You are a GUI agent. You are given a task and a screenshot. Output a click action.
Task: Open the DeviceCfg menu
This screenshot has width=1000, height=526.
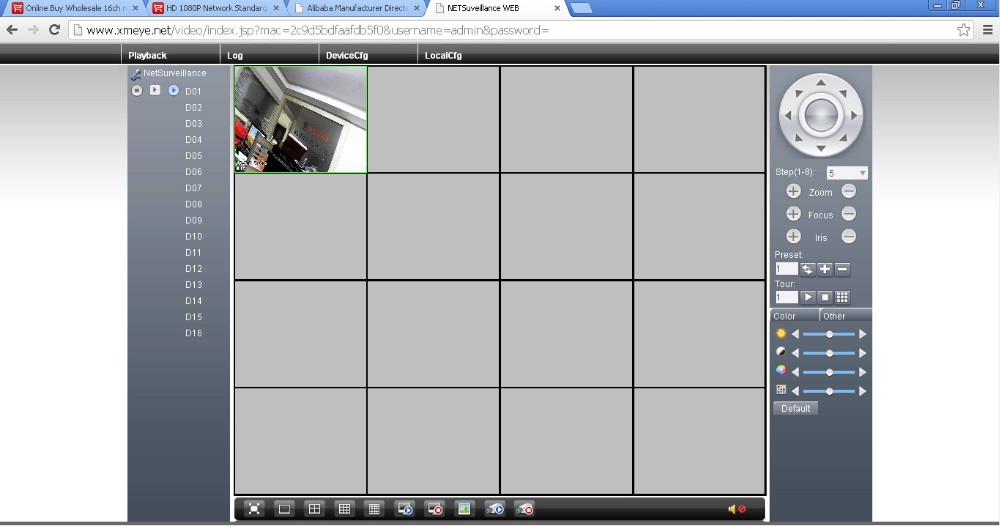tap(347, 55)
